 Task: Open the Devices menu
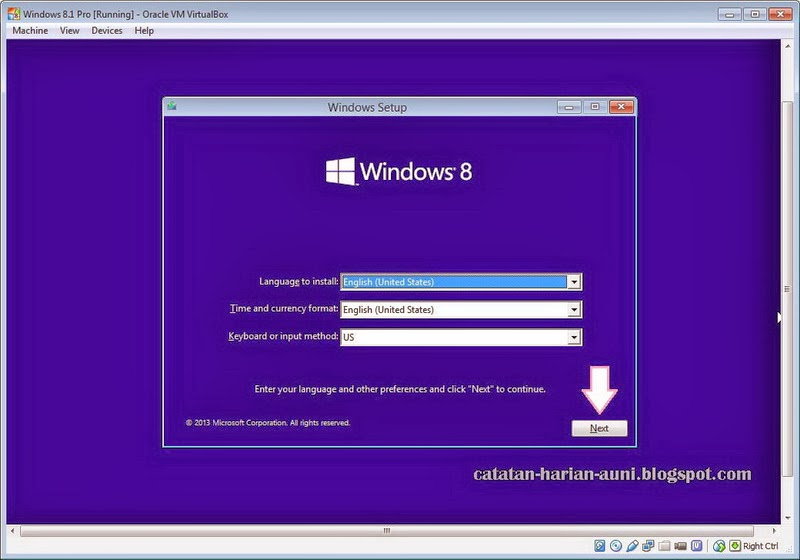[107, 31]
